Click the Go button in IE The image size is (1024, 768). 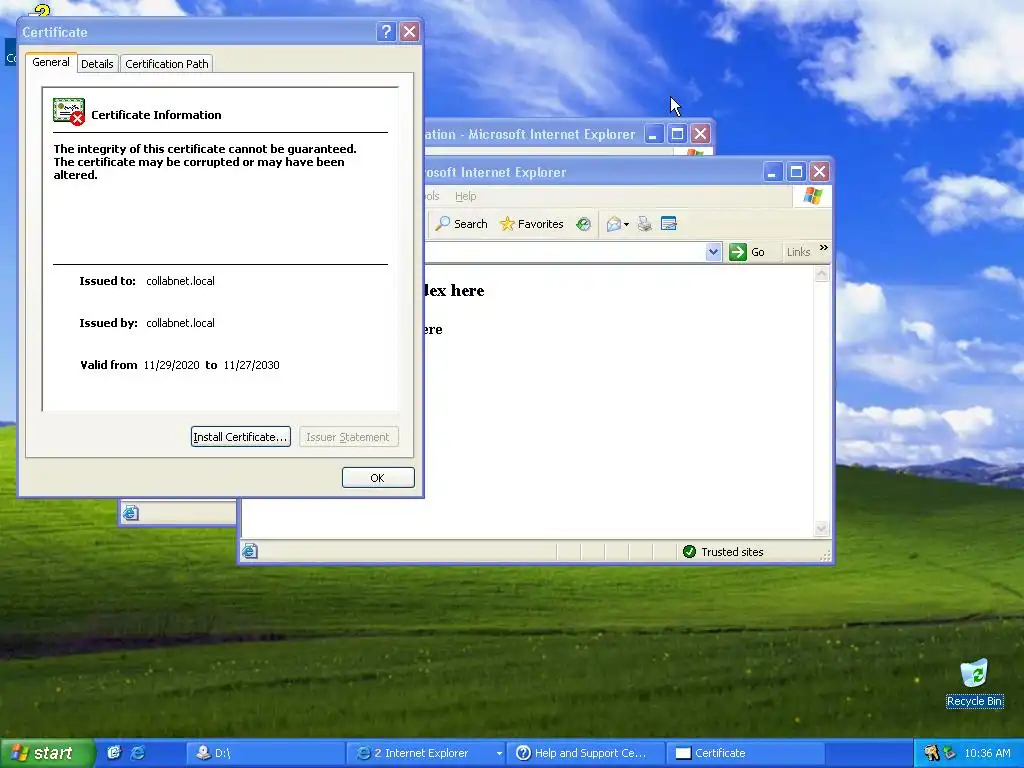click(x=747, y=252)
